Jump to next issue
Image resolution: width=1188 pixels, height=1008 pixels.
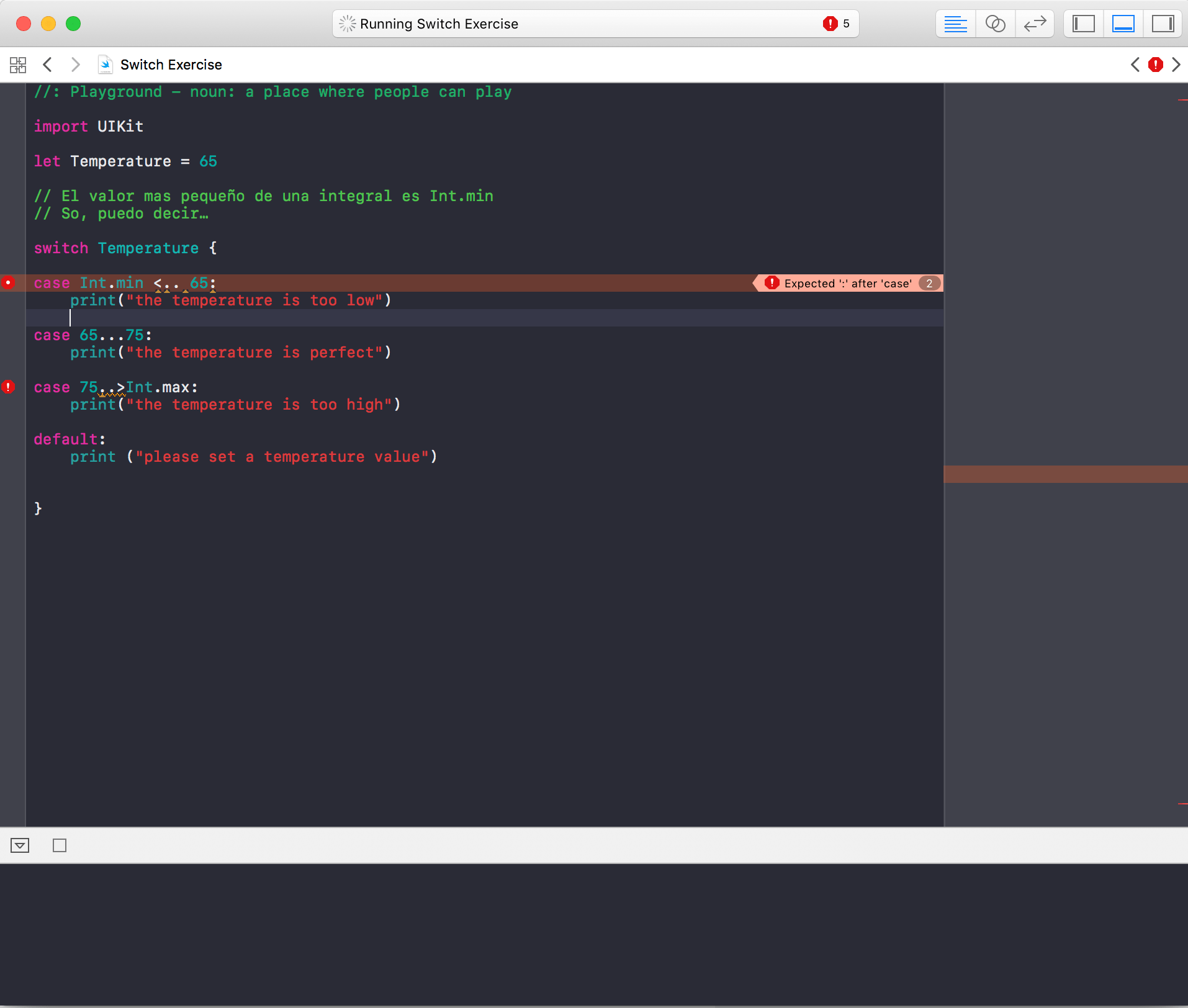pos(1176,65)
